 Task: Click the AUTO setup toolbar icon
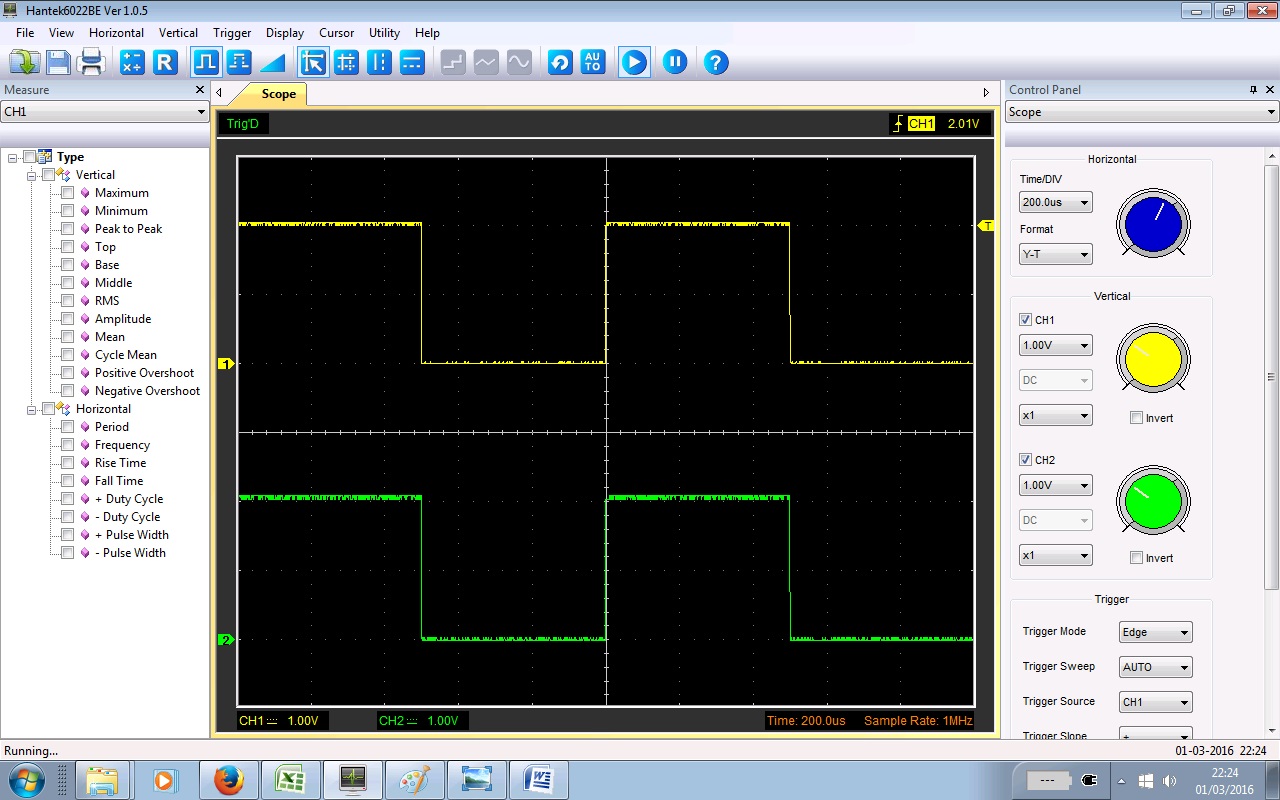tap(593, 62)
